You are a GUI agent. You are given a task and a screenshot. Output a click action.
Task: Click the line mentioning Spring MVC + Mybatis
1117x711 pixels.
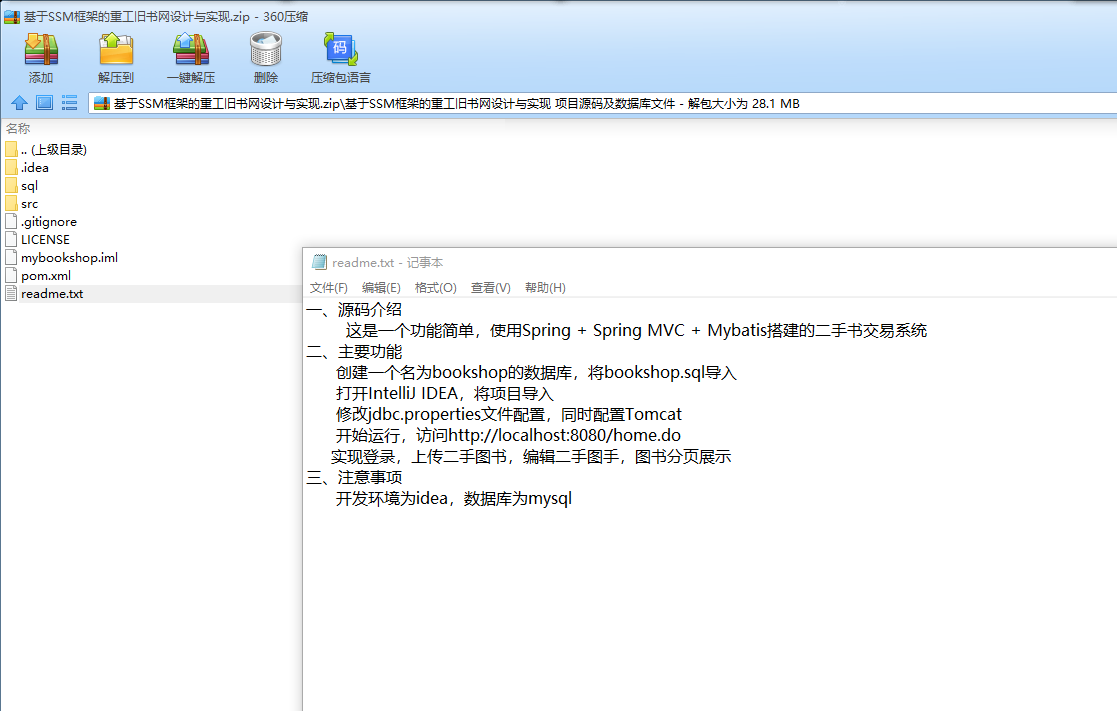636,331
